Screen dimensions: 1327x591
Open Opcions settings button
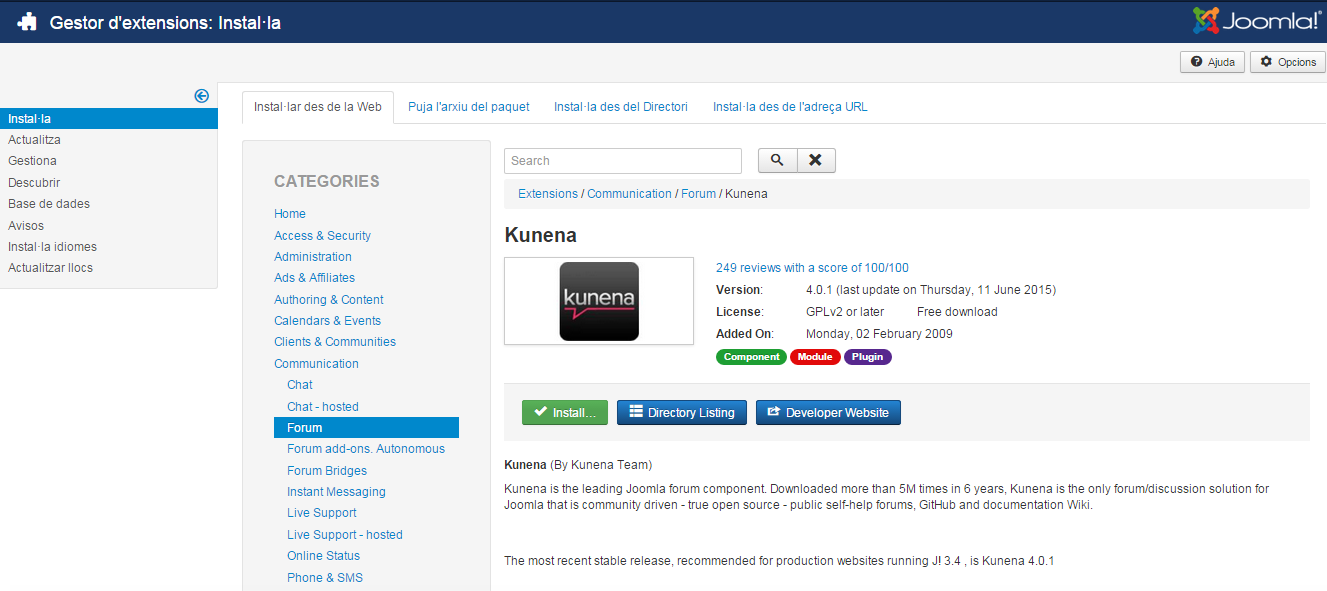tap(1287, 62)
